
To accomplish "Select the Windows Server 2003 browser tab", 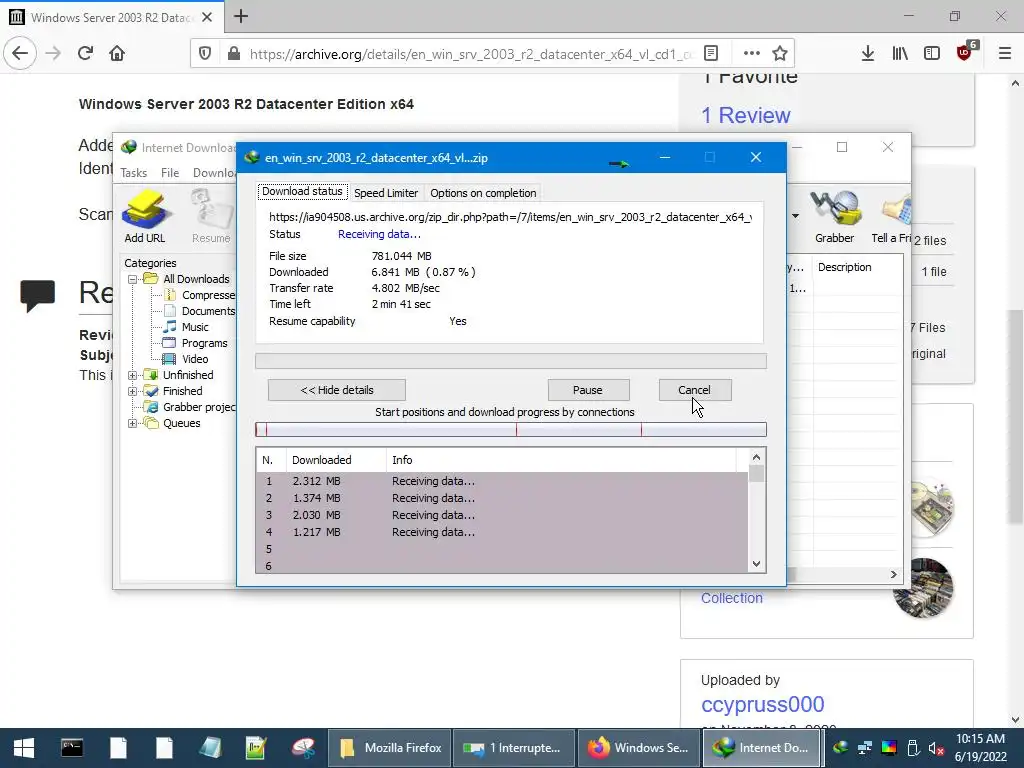I will 112,17.
